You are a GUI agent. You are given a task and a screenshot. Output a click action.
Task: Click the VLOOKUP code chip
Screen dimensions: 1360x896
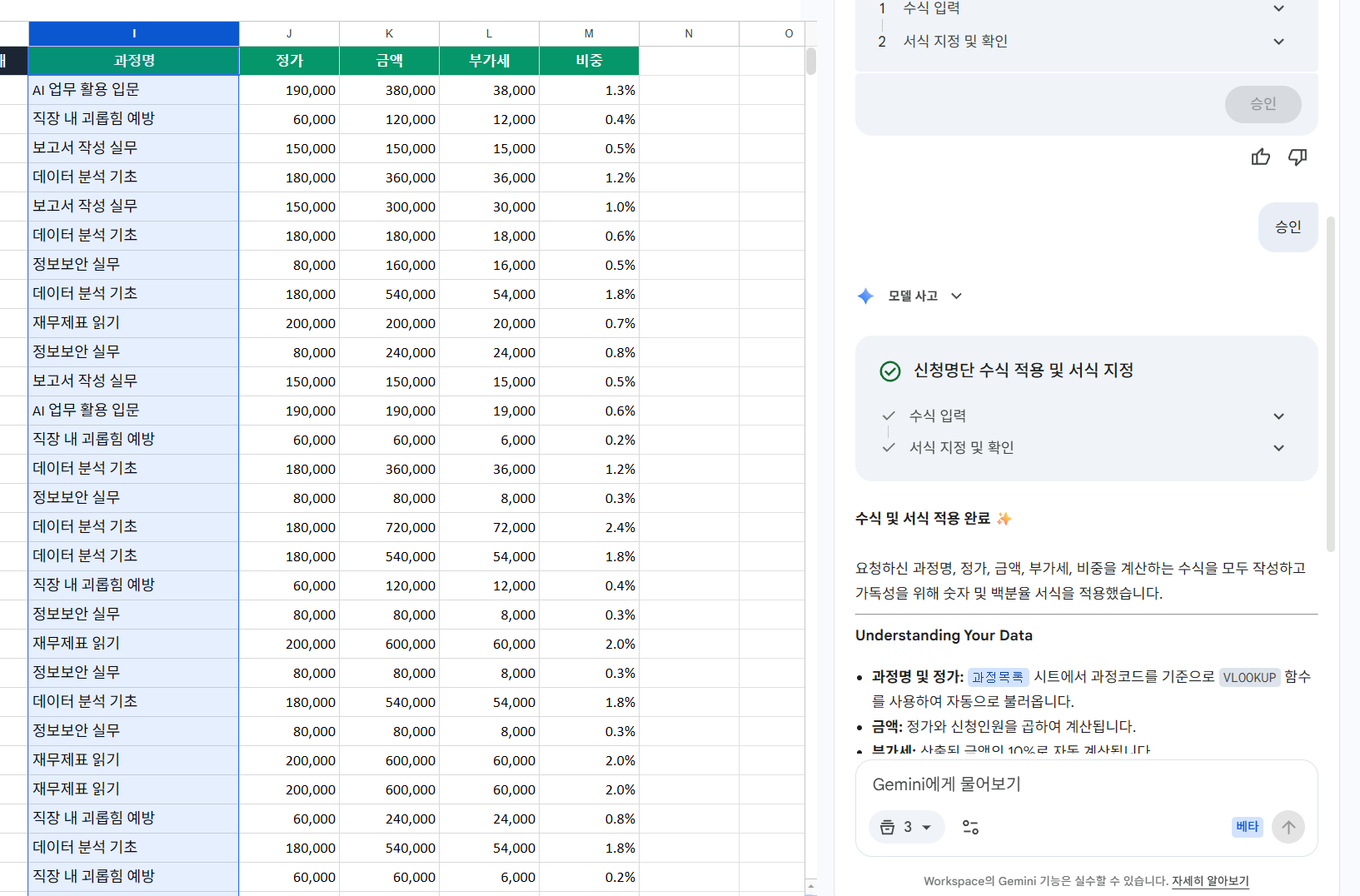[x=1249, y=677]
